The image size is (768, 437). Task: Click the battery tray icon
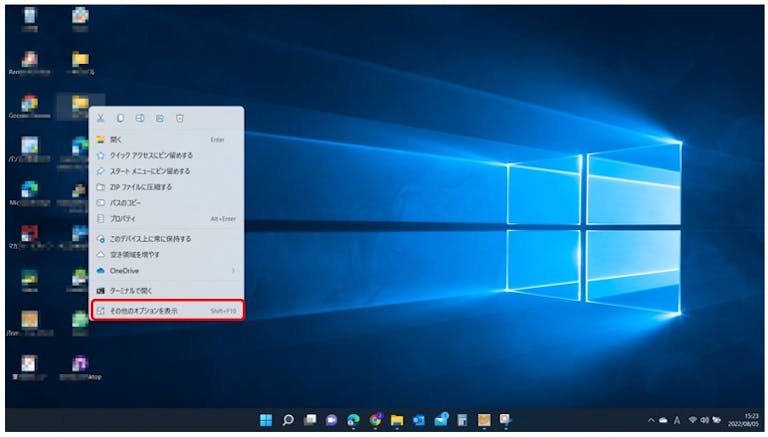tap(717, 420)
